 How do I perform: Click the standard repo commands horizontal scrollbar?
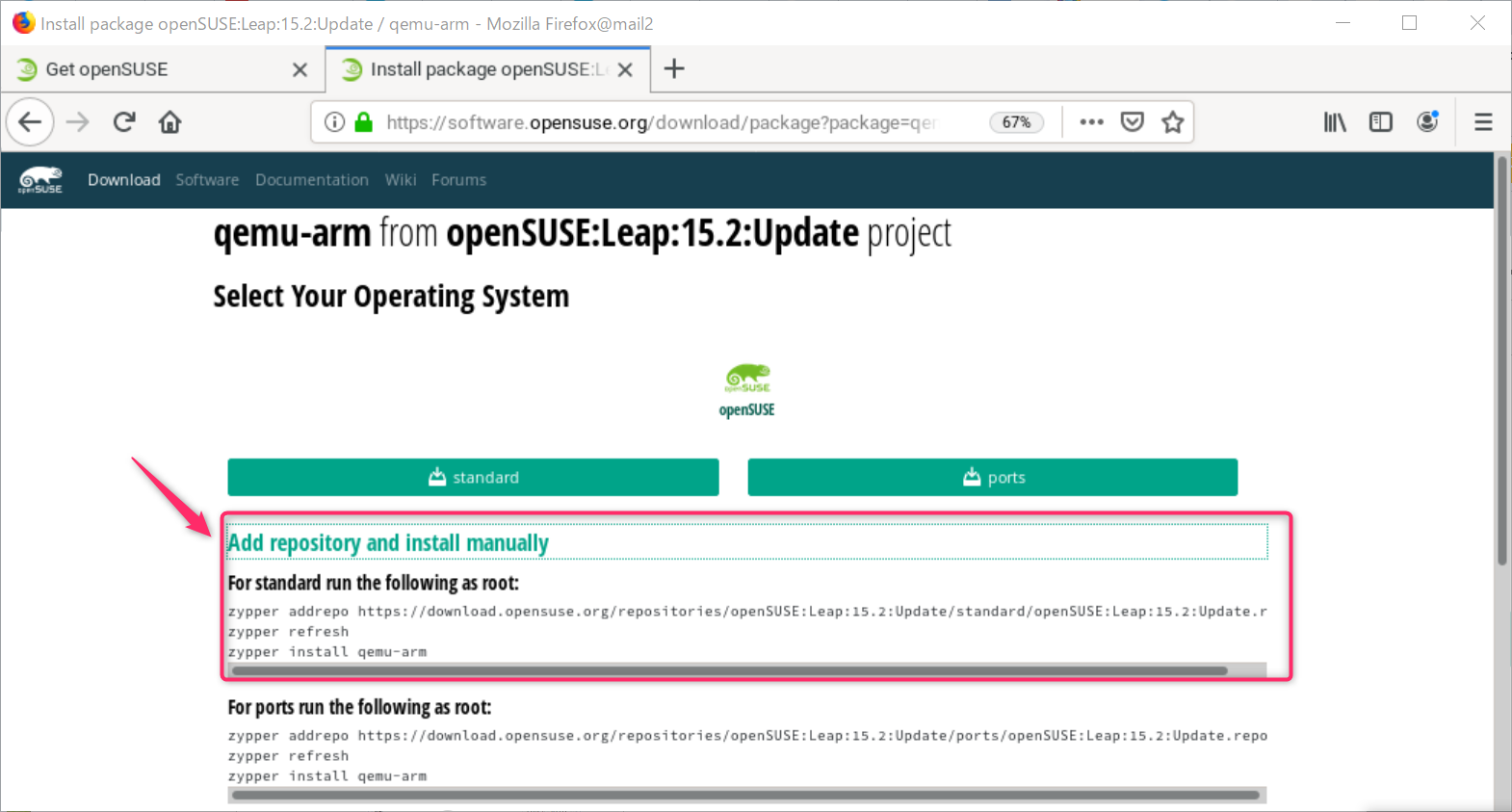(729, 670)
